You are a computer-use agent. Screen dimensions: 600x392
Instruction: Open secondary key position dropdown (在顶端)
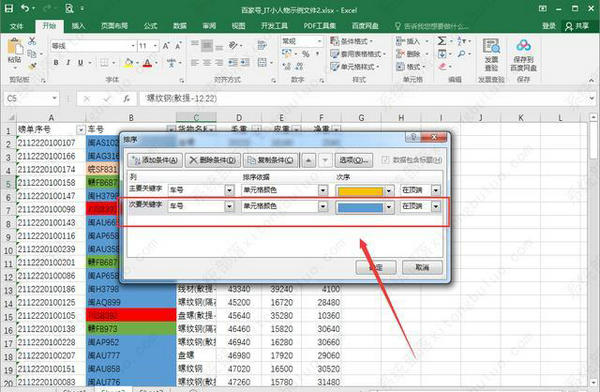(x=436, y=206)
